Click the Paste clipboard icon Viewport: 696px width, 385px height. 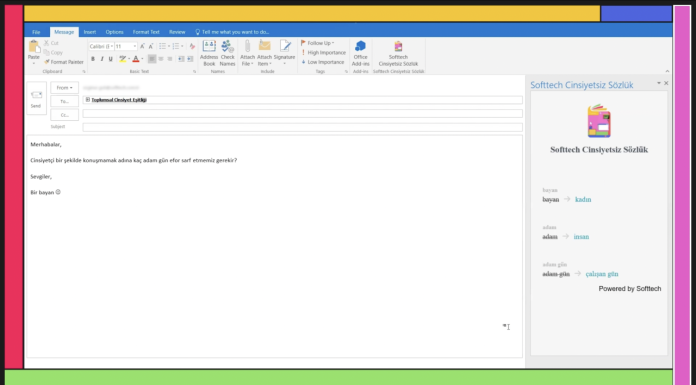(34, 47)
